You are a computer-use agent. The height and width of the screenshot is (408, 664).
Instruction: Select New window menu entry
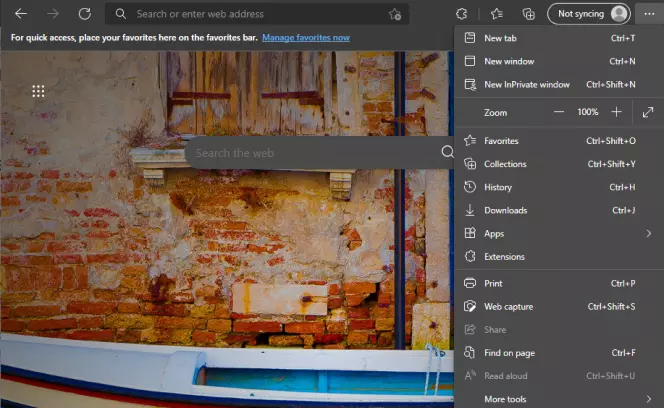pos(559,61)
